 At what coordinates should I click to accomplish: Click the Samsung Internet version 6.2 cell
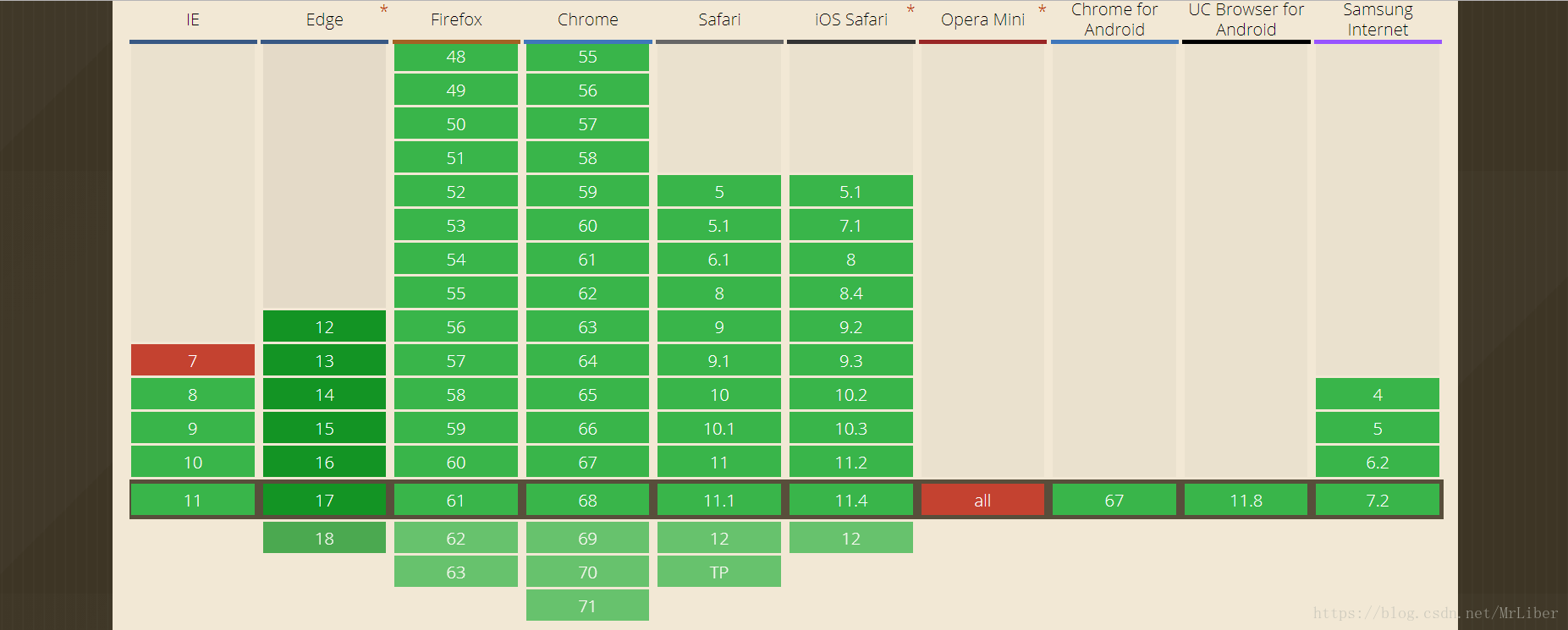(x=1378, y=462)
